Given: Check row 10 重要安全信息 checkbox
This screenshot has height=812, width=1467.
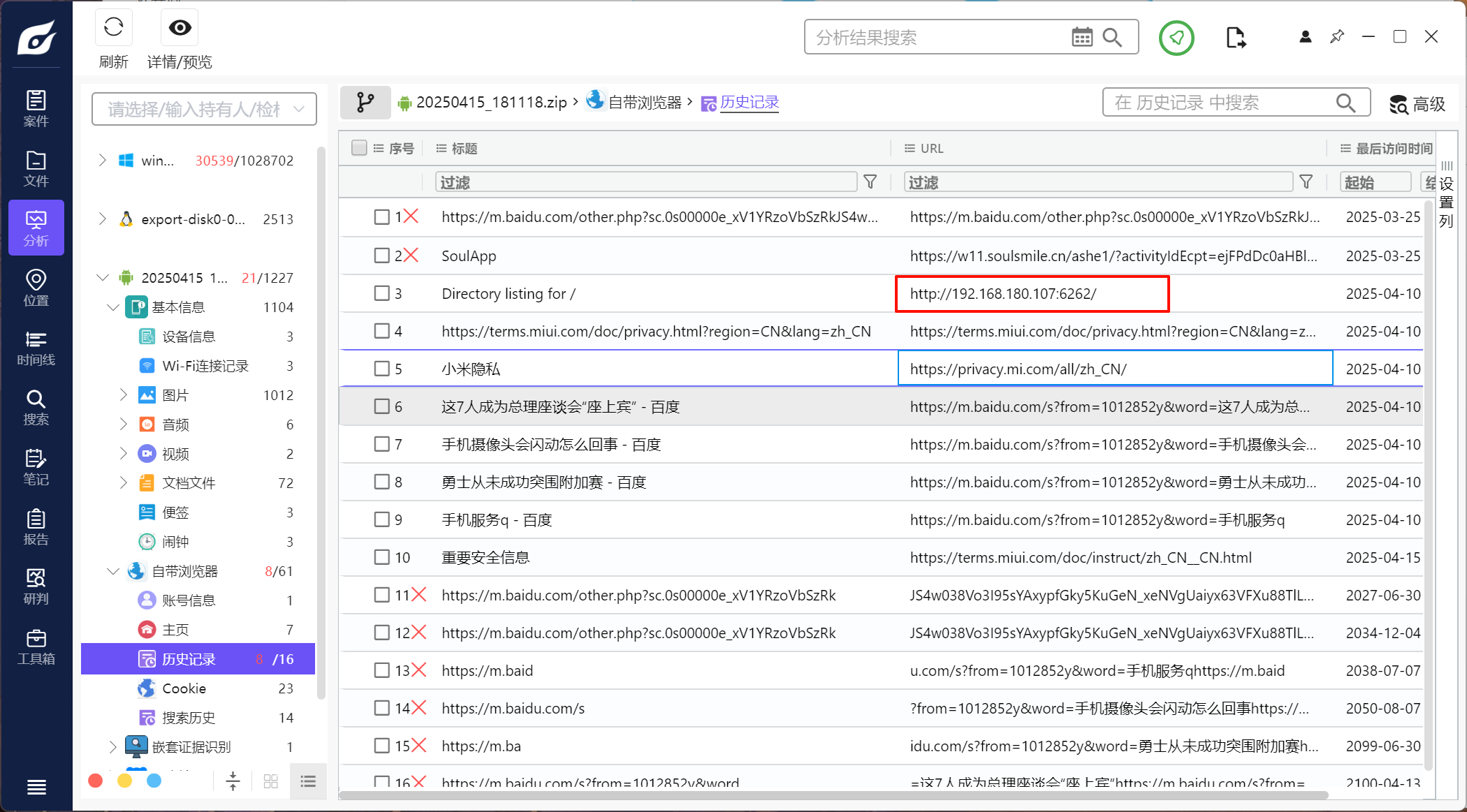Looking at the screenshot, I should (381, 557).
